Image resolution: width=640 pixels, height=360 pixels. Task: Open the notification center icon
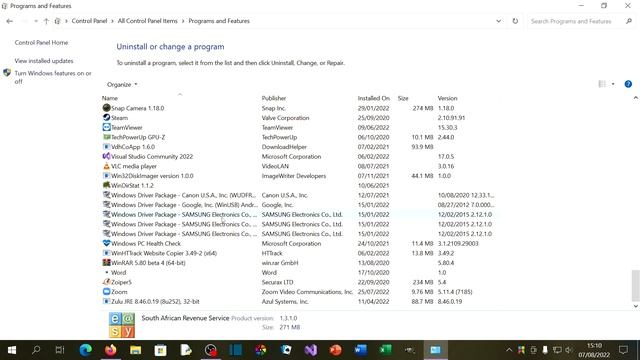pyautogui.click(x=623, y=350)
